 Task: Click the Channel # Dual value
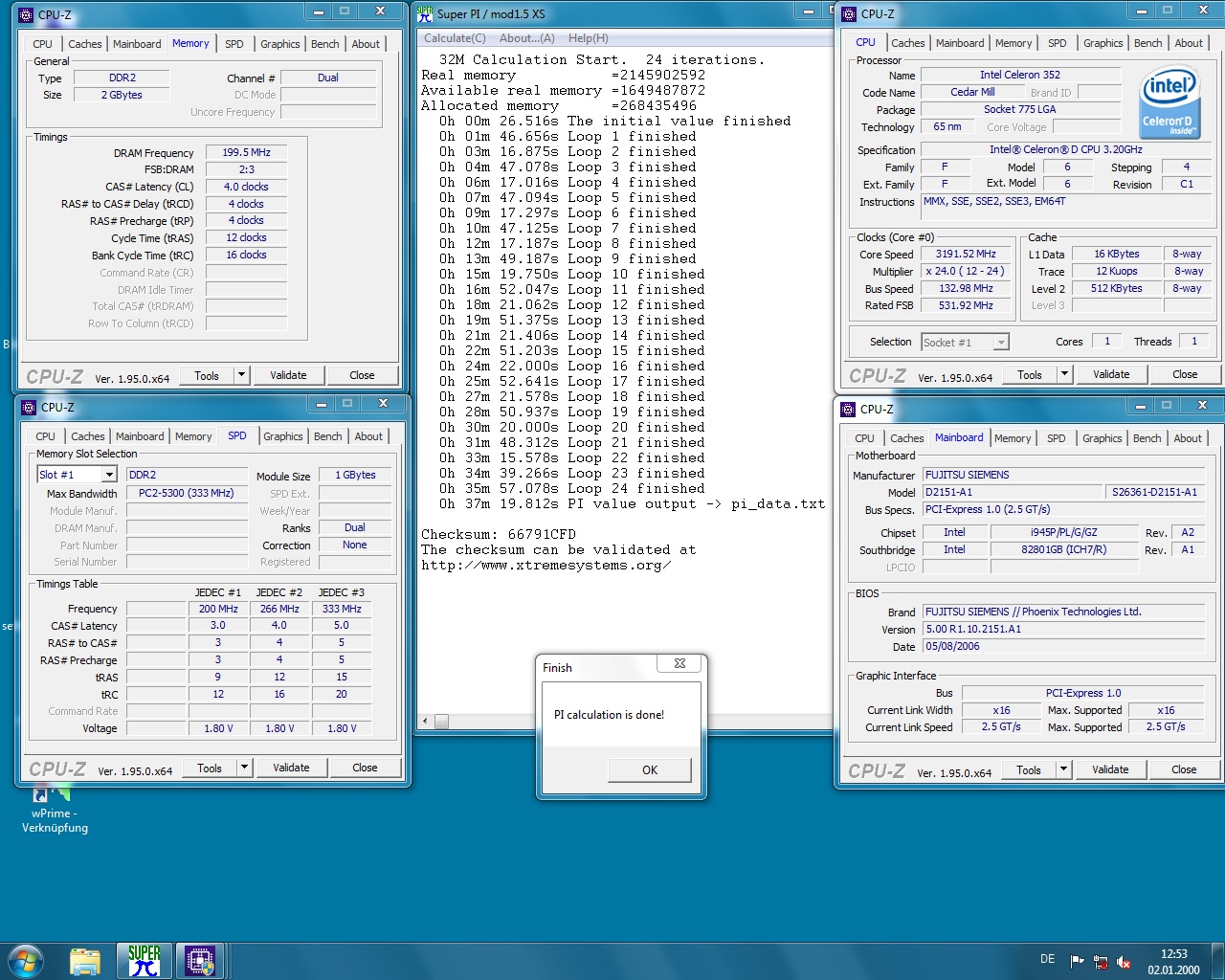click(x=328, y=78)
